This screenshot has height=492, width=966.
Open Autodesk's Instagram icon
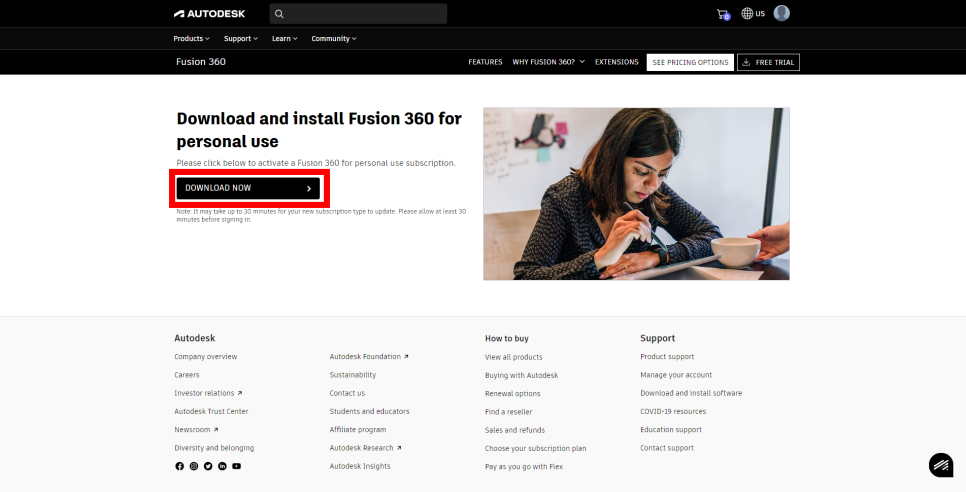pos(194,466)
